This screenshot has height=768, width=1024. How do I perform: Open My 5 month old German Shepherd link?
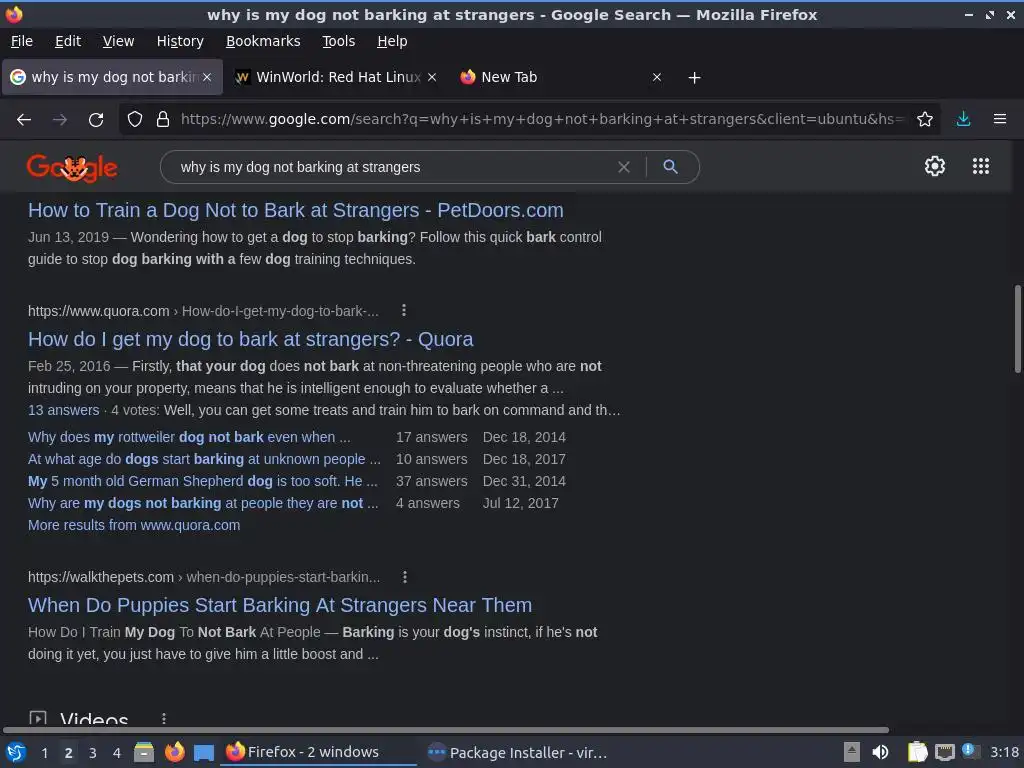click(202, 481)
